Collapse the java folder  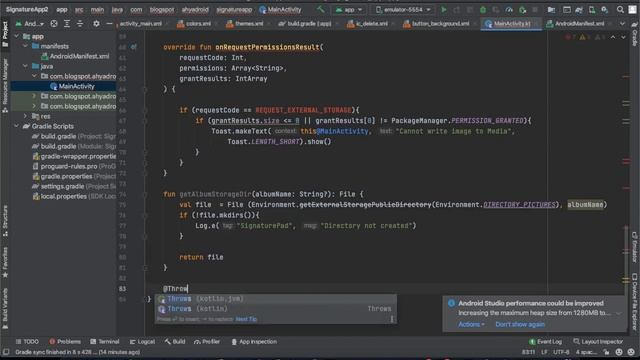(25, 66)
